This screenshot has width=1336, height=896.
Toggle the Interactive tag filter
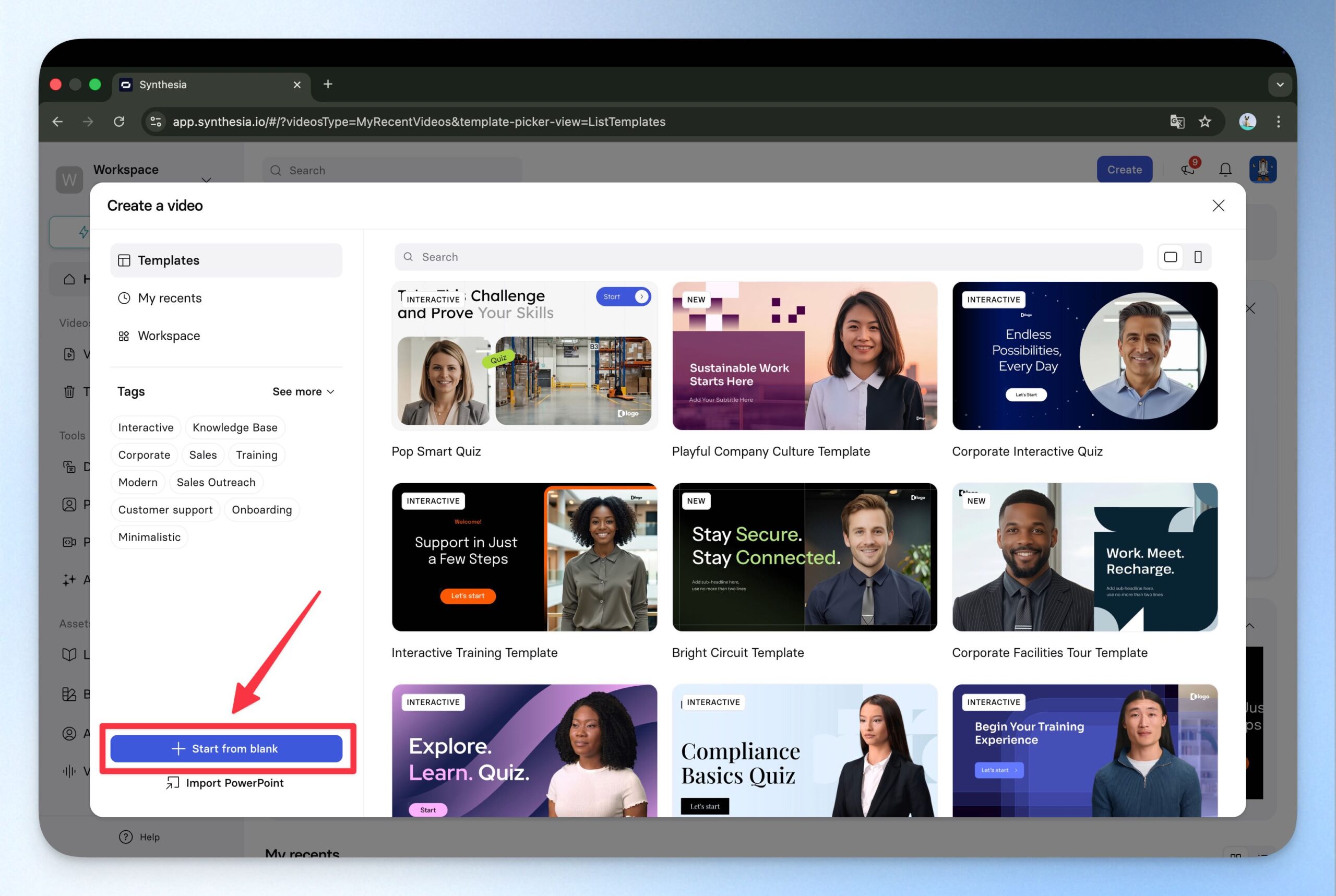pos(146,427)
